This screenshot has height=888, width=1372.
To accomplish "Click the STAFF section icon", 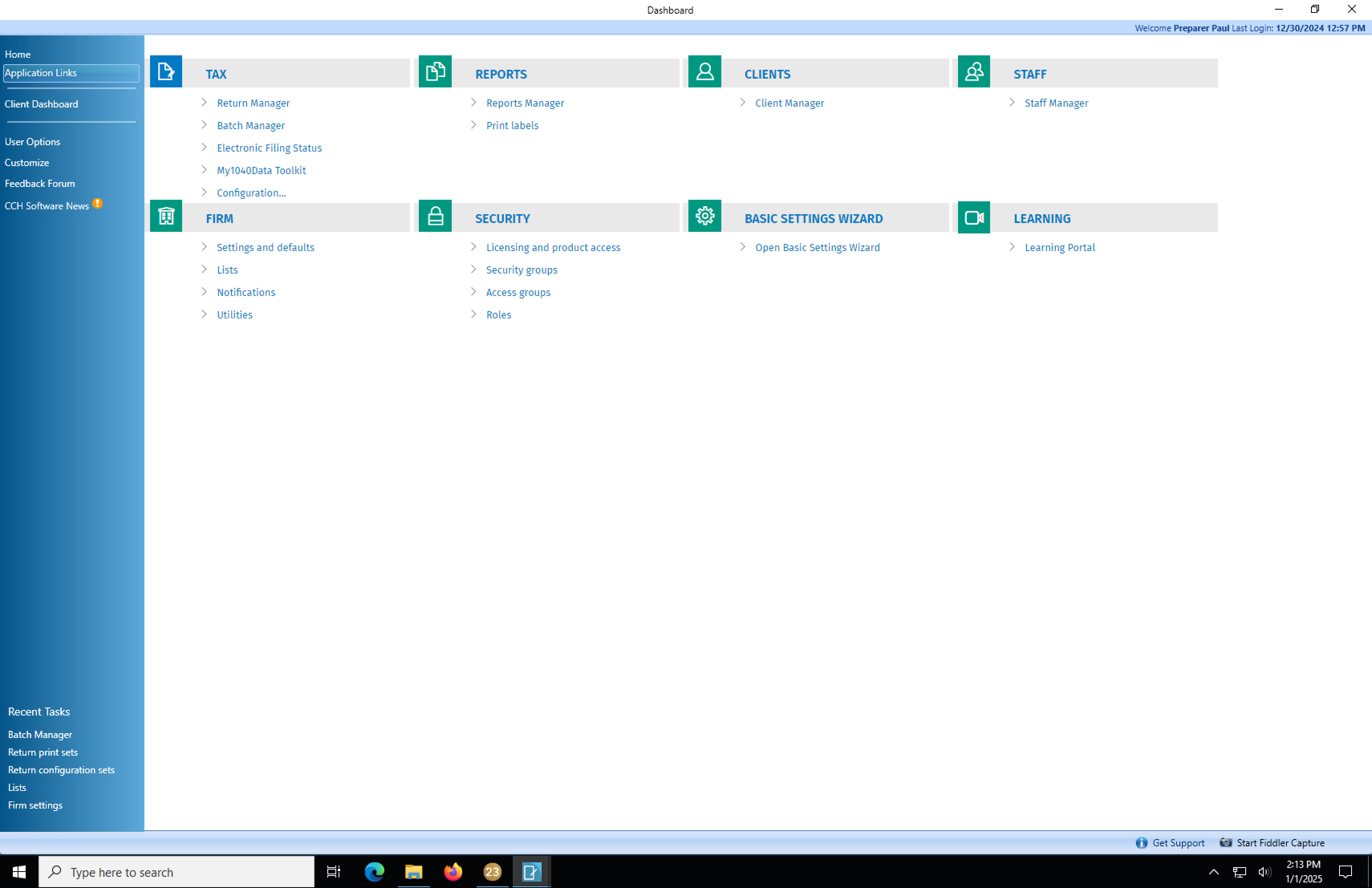I will coord(973,71).
